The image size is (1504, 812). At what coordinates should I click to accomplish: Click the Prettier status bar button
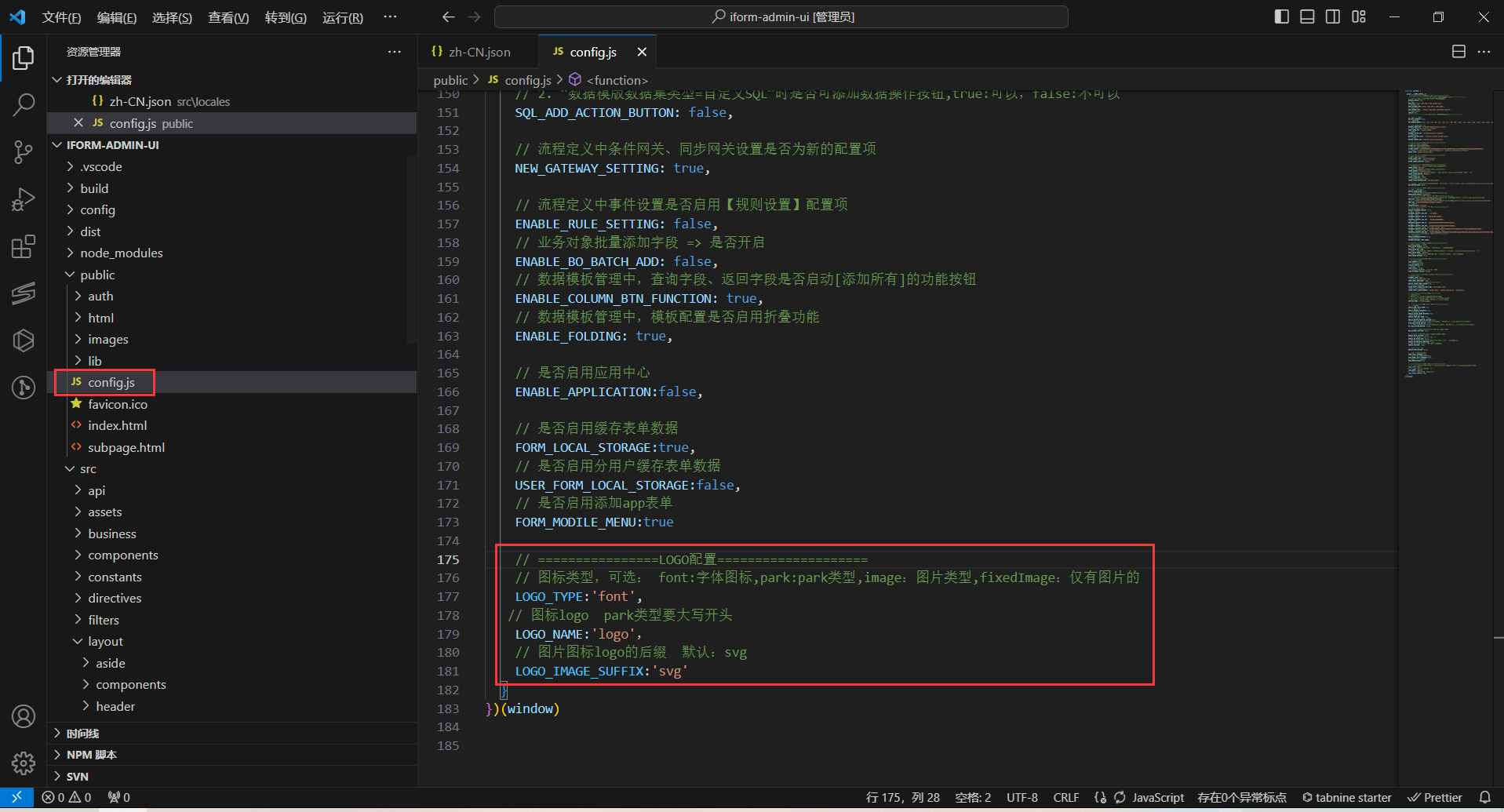[1435, 797]
